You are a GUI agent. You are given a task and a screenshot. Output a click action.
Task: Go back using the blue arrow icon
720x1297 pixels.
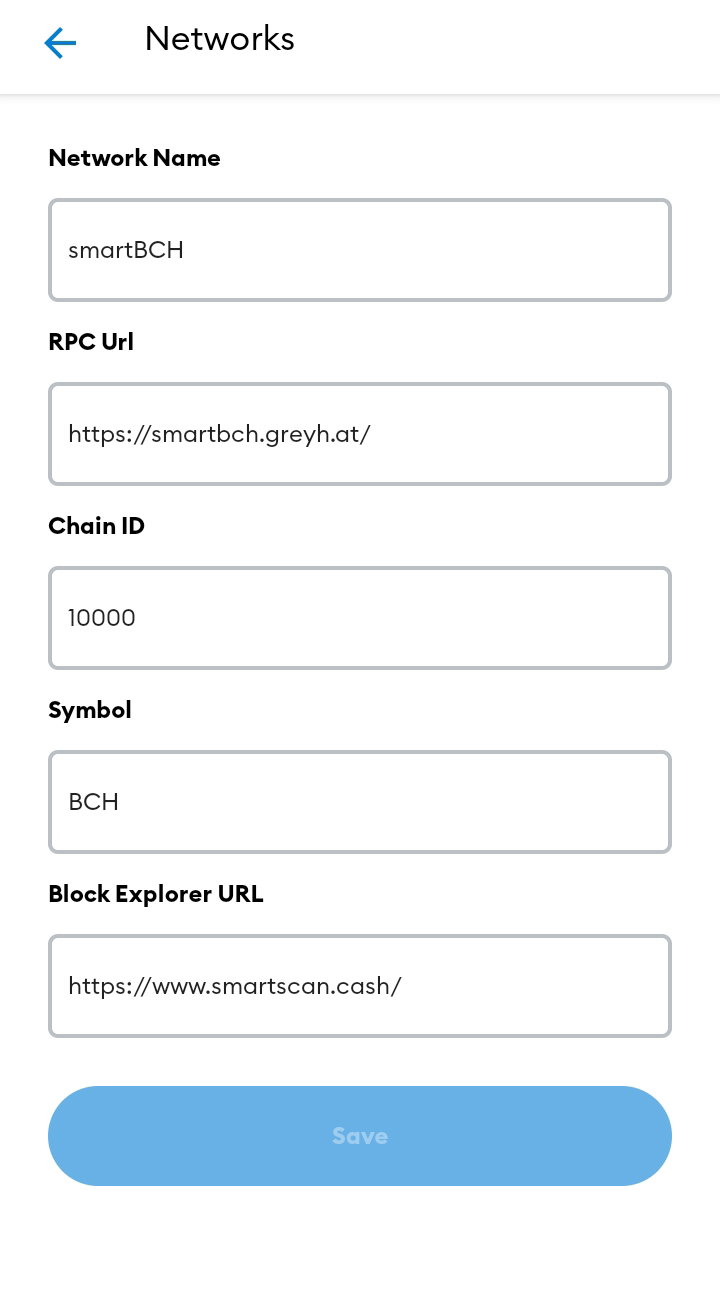[60, 42]
